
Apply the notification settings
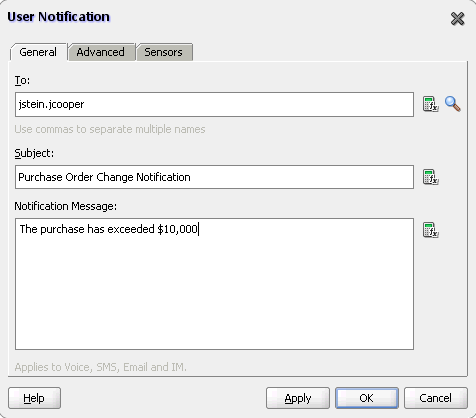coord(298,398)
